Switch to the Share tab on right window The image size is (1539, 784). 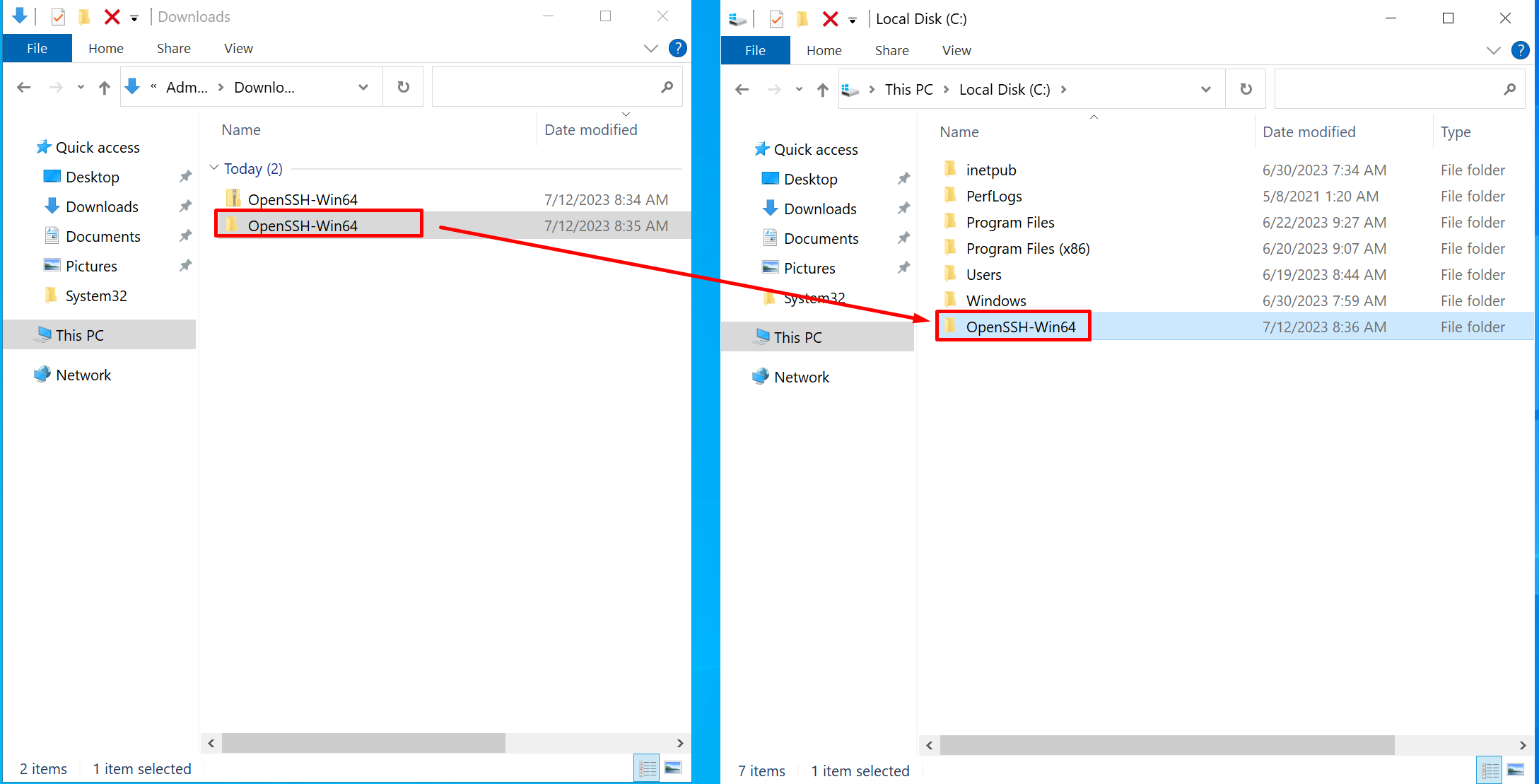[891, 49]
